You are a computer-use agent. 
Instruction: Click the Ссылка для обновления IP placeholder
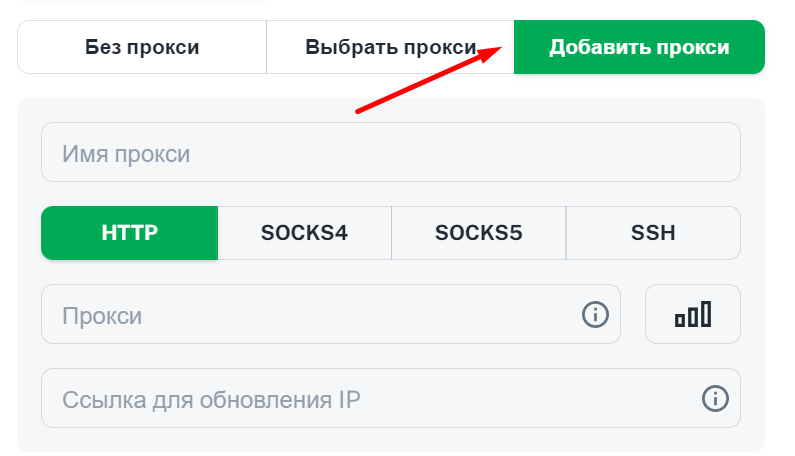(x=211, y=400)
